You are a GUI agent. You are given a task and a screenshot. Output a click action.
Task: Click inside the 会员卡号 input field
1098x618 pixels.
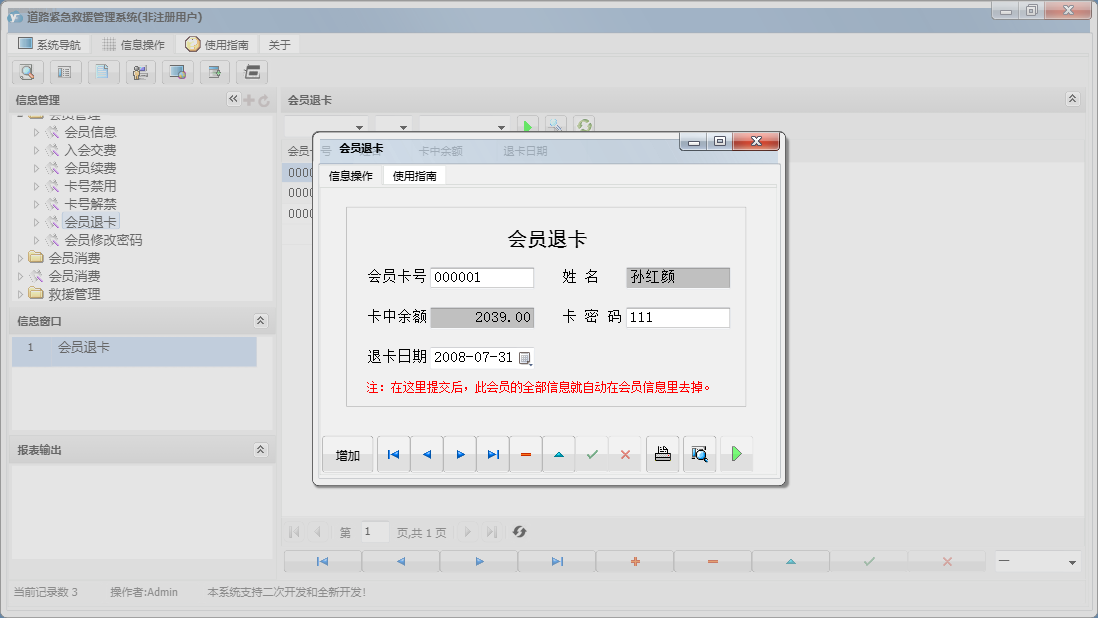click(483, 277)
